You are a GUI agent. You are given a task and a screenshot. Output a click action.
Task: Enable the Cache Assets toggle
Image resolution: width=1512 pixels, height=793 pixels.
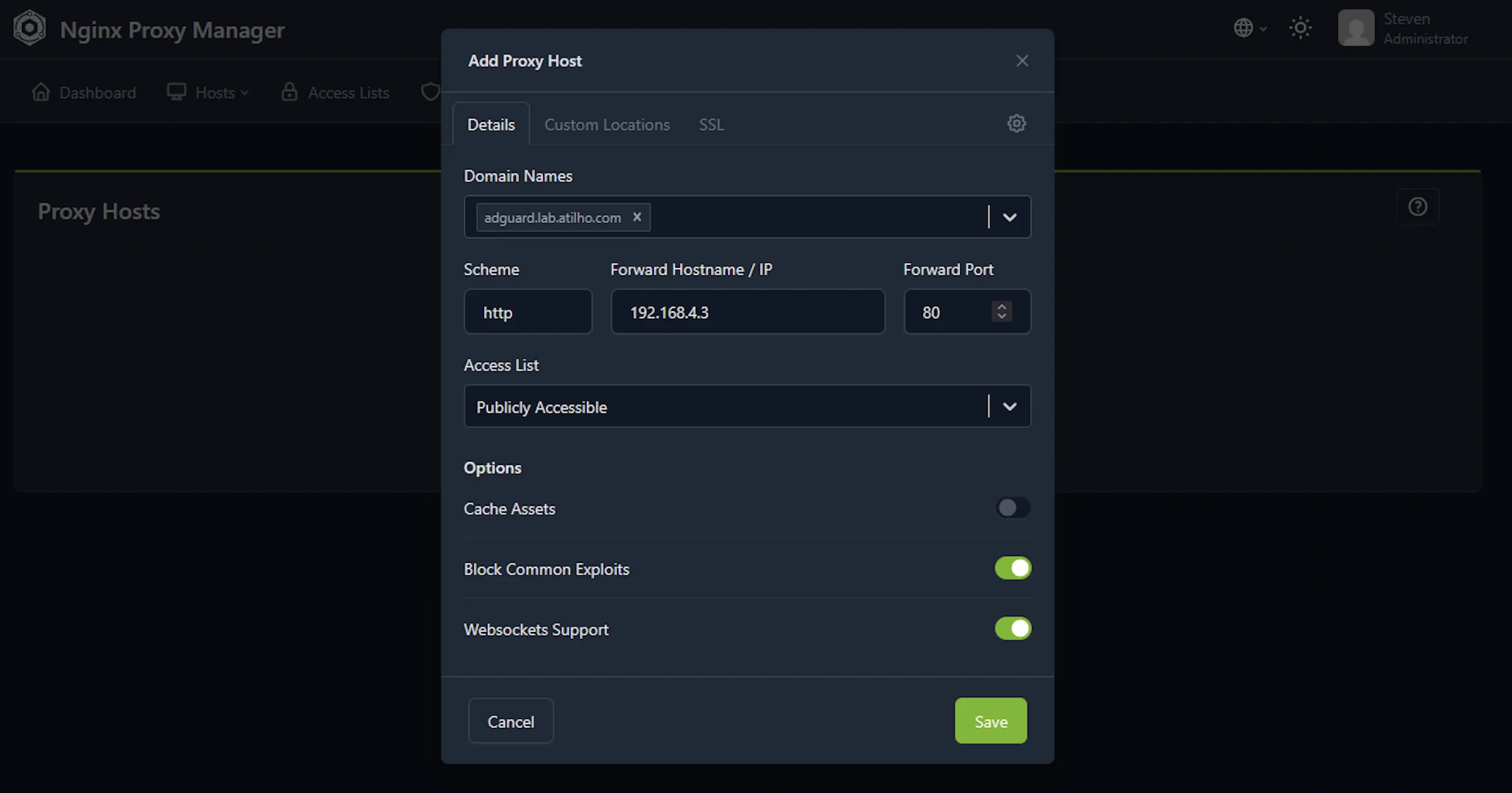tap(1013, 507)
